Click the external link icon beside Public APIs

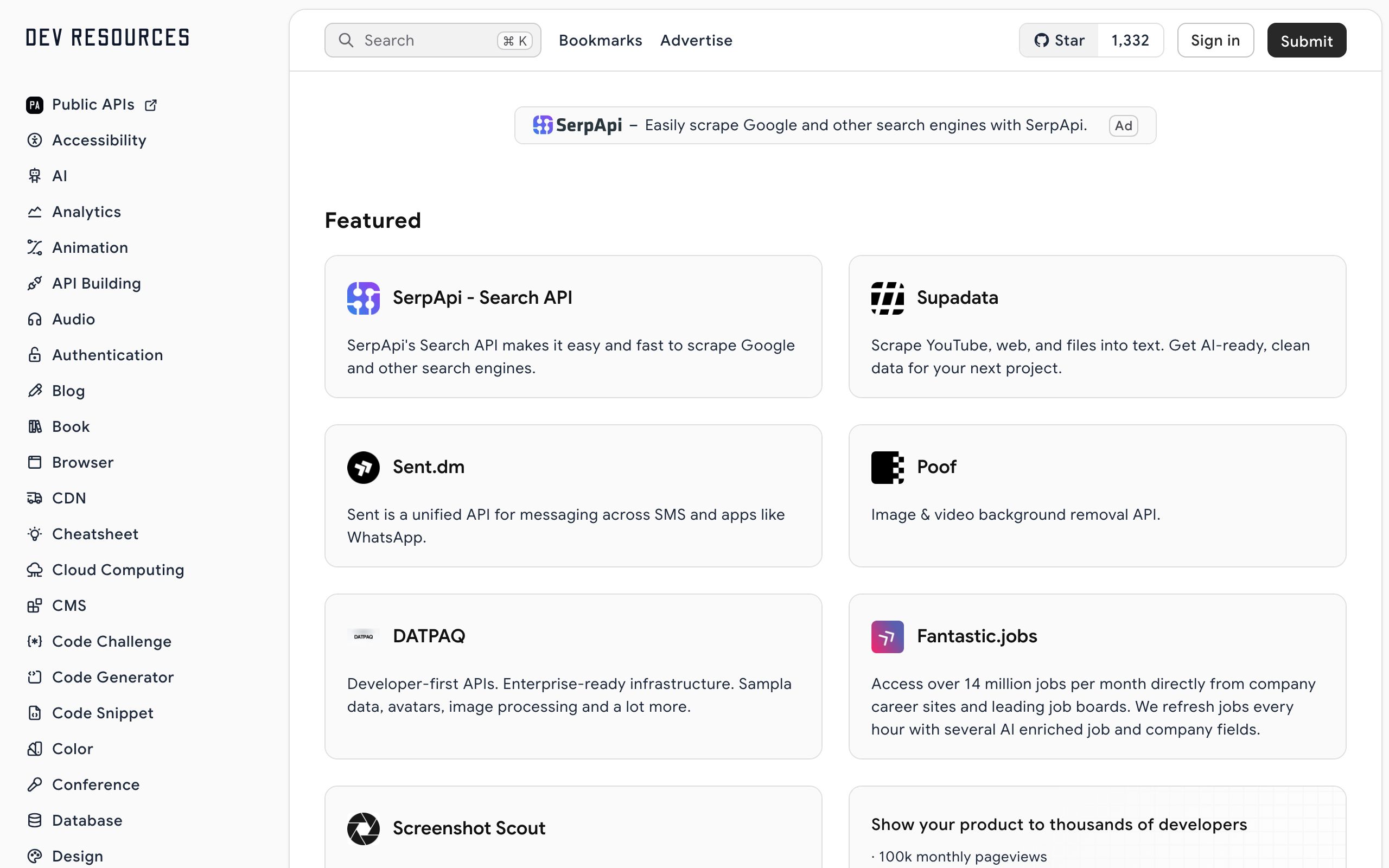tap(151, 105)
